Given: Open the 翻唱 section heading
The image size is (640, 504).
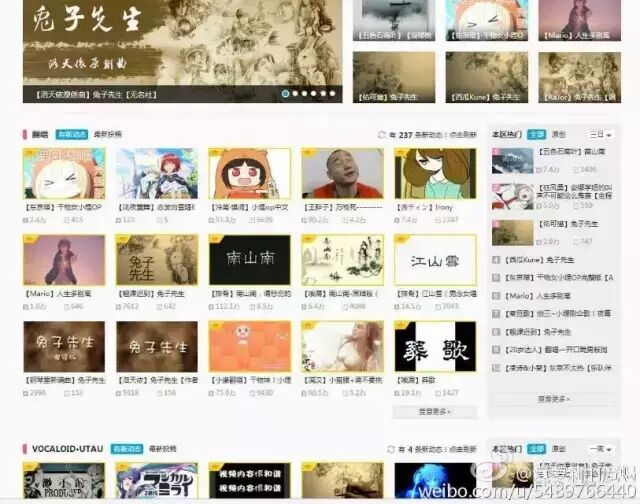Looking at the screenshot, I should coord(40,134).
